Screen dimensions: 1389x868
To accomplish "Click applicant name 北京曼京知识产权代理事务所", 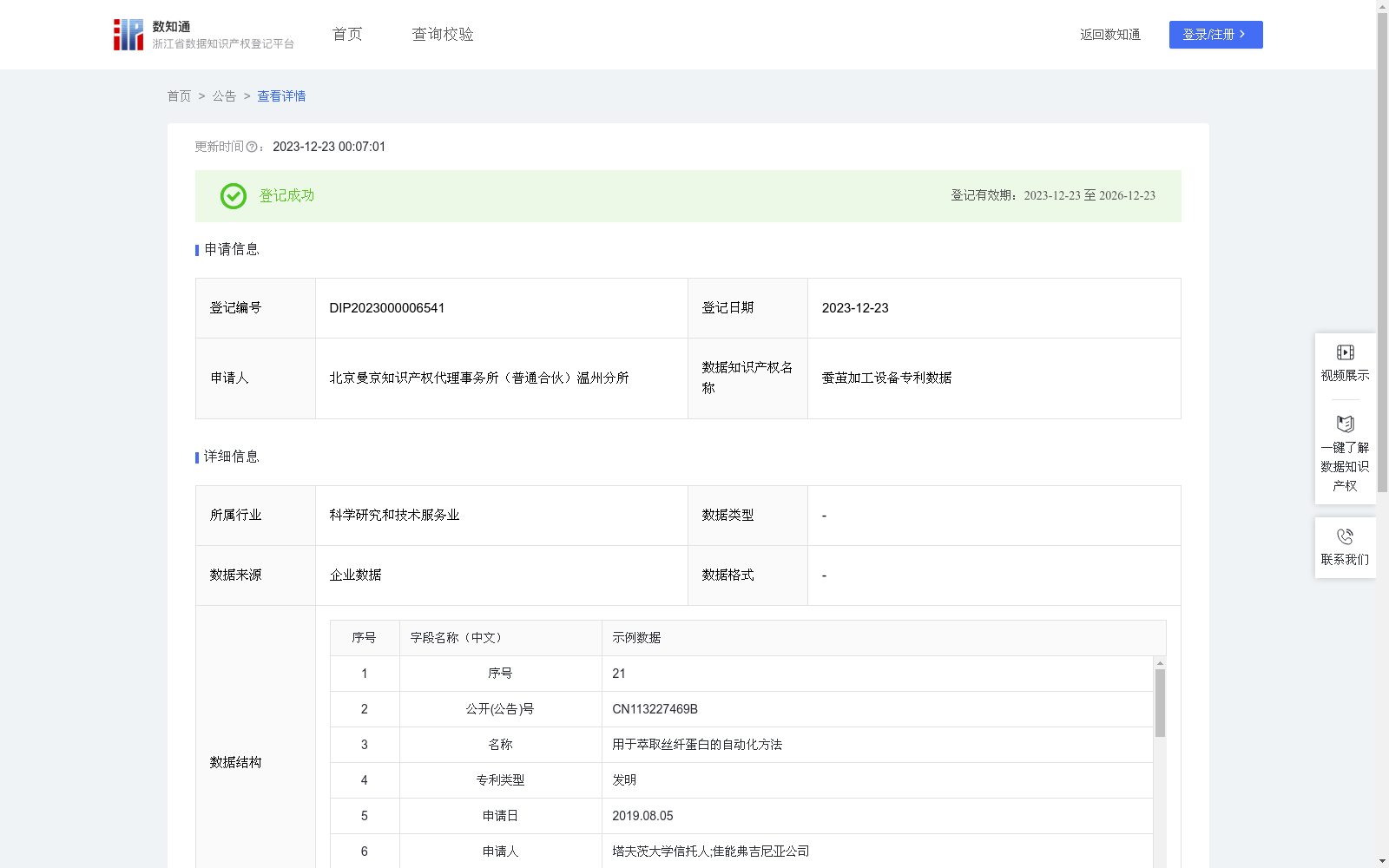I will [x=479, y=378].
